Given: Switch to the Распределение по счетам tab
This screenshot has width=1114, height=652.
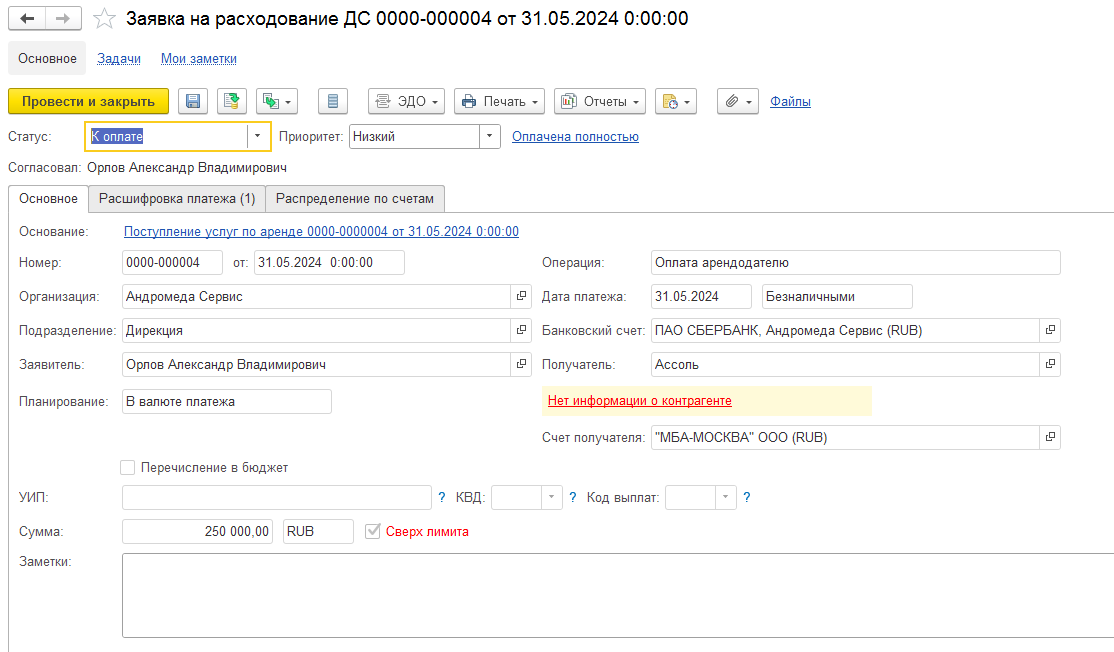Looking at the screenshot, I should coord(355,199).
